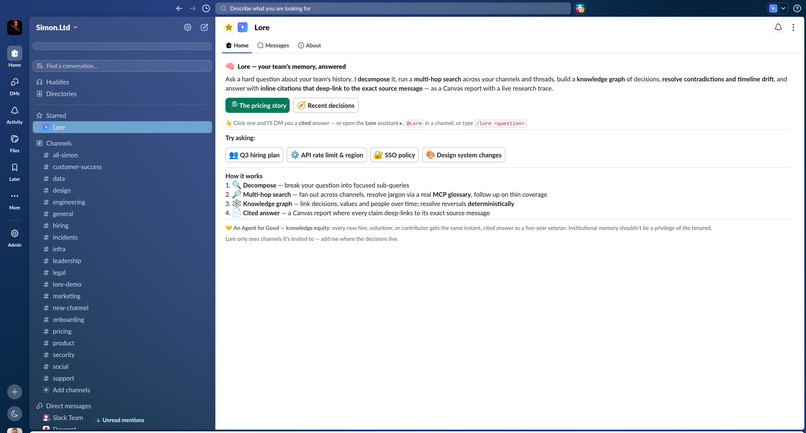The height and width of the screenshot is (433, 806).
Task: Open workspace settings gear near Simon.Ltd
Action: click(x=188, y=27)
